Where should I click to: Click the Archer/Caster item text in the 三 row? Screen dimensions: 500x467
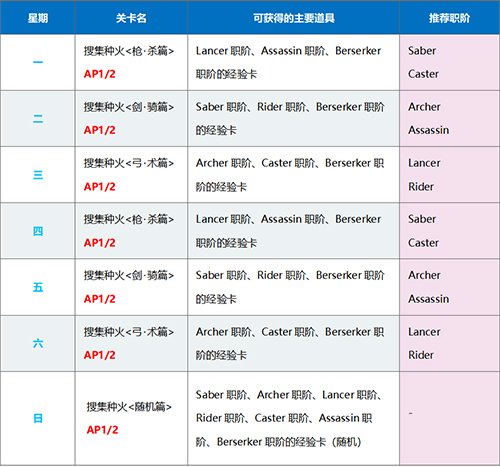point(290,175)
